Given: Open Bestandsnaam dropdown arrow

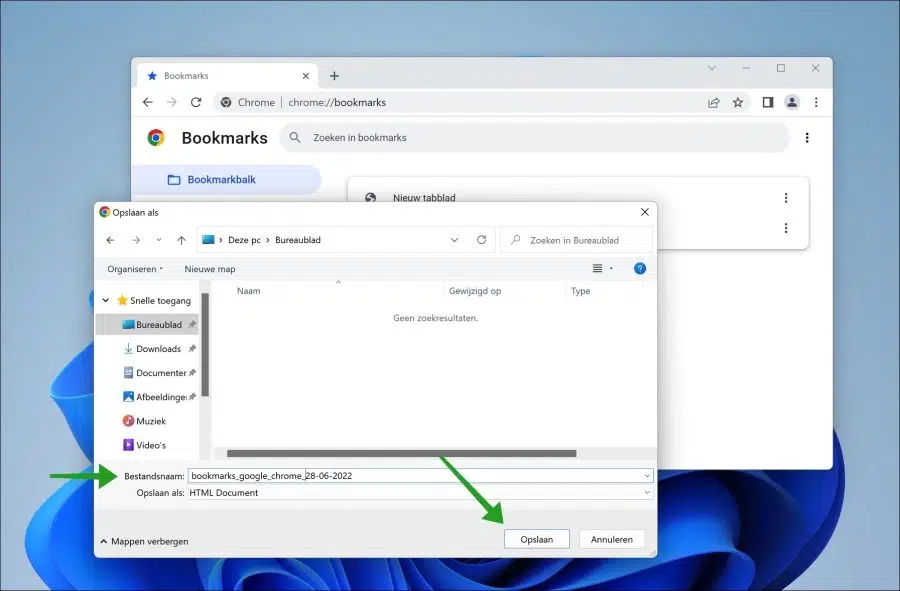Looking at the screenshot, I should pyautogui.click(x=647, y=476).
